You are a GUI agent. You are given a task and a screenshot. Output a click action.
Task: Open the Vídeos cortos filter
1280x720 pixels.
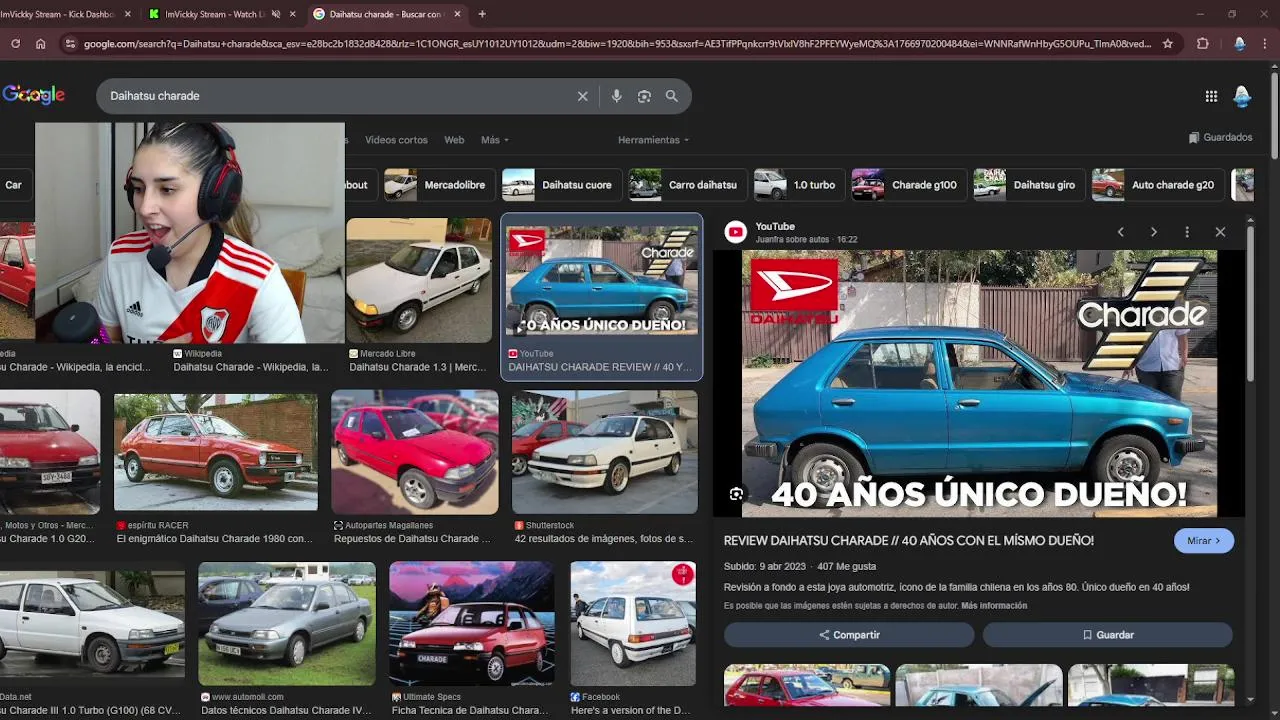point(396,140)
